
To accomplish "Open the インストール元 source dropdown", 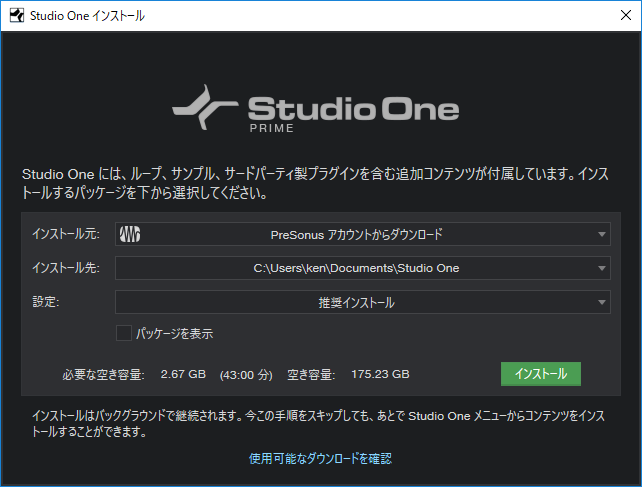I will point(363,234).
